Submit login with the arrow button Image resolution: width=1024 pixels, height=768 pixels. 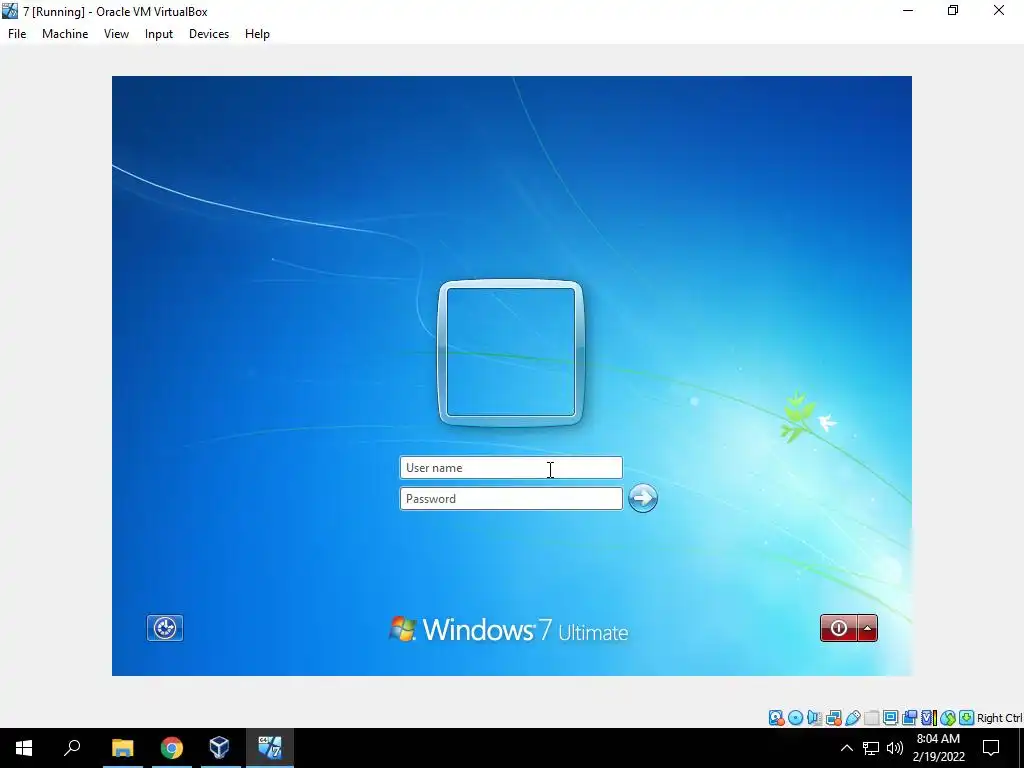[x=643, y=498]
